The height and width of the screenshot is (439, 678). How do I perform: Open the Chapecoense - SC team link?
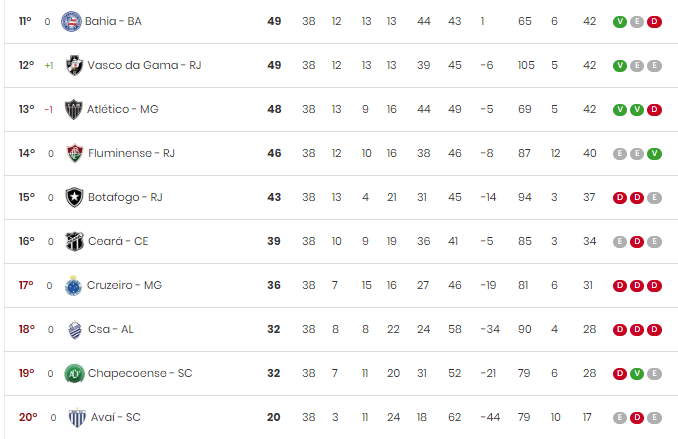tap(140, 373)
